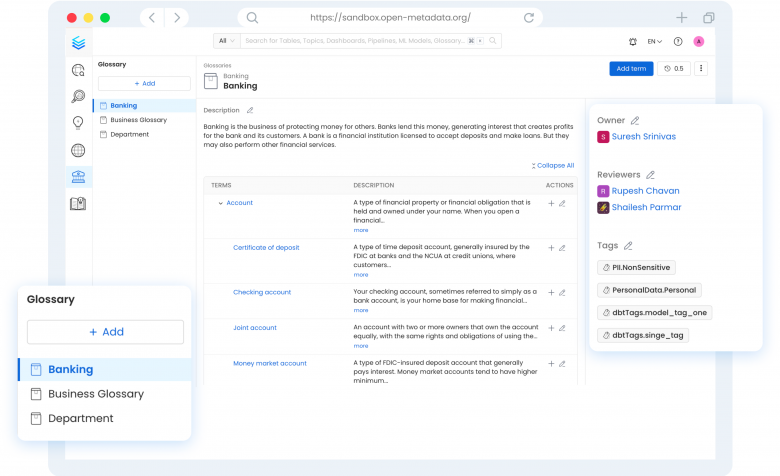Screen dimensions: 780x476
Task: Click Collapse All in terms table
Action: pyautogui.click(x=553, y=166)
